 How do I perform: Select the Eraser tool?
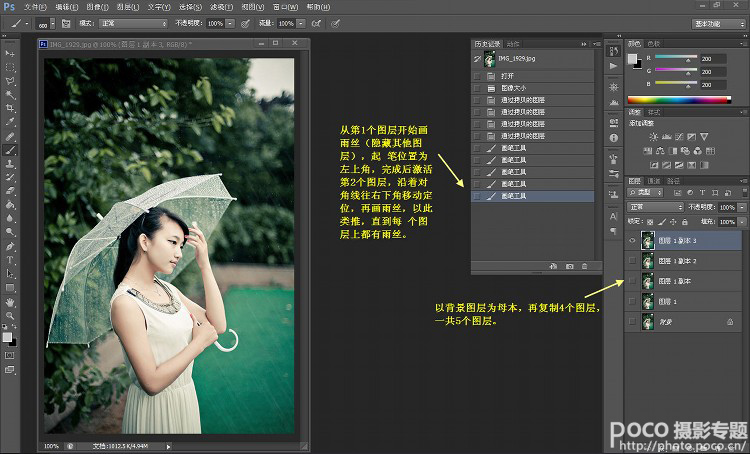click(10, 190)
